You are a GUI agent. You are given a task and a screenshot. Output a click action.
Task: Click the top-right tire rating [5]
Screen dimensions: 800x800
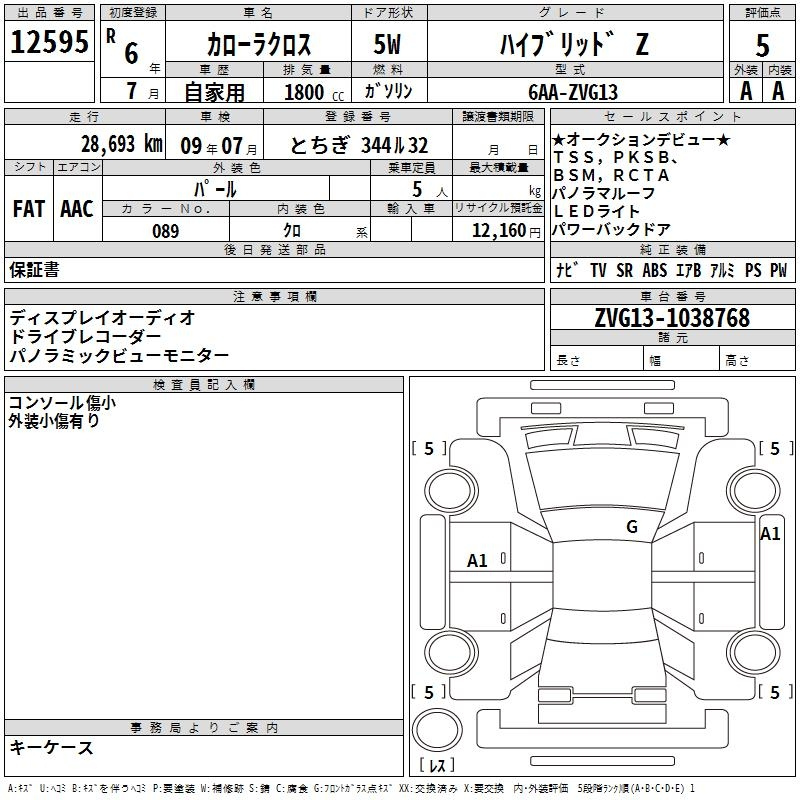pyautogui.click(x=775, y=449)
